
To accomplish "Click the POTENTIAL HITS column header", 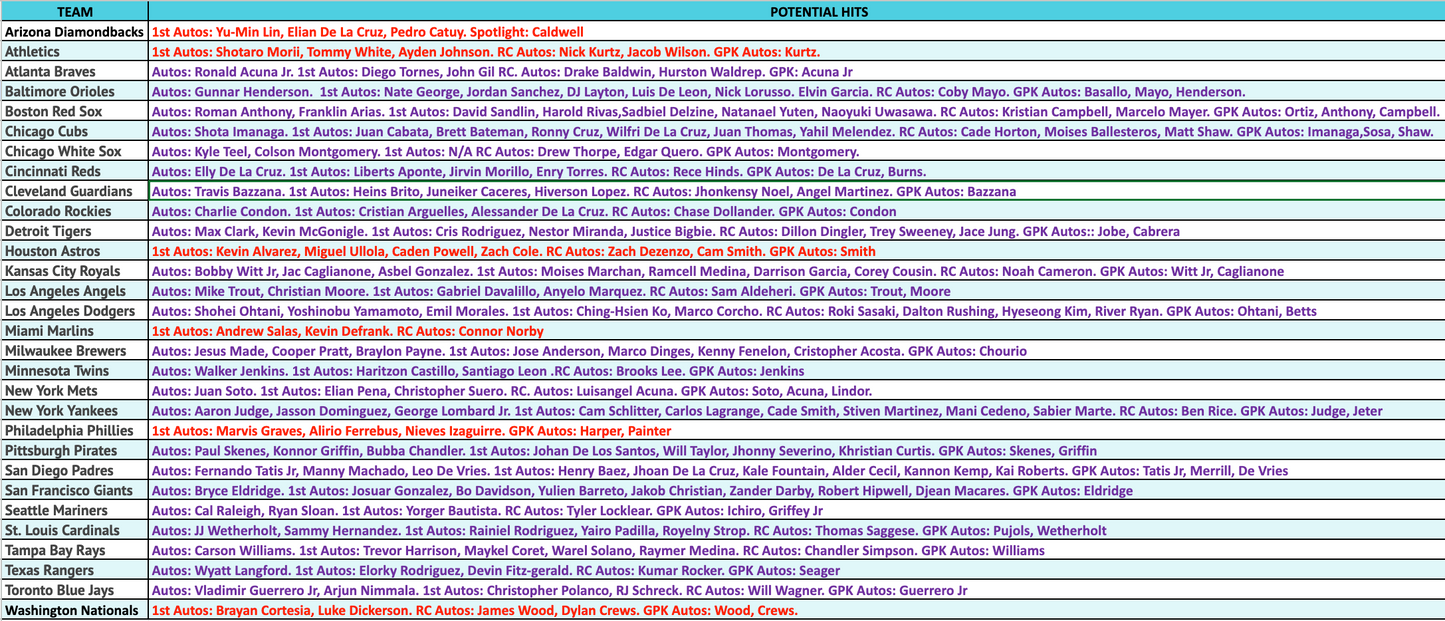I will click(796, 12).
